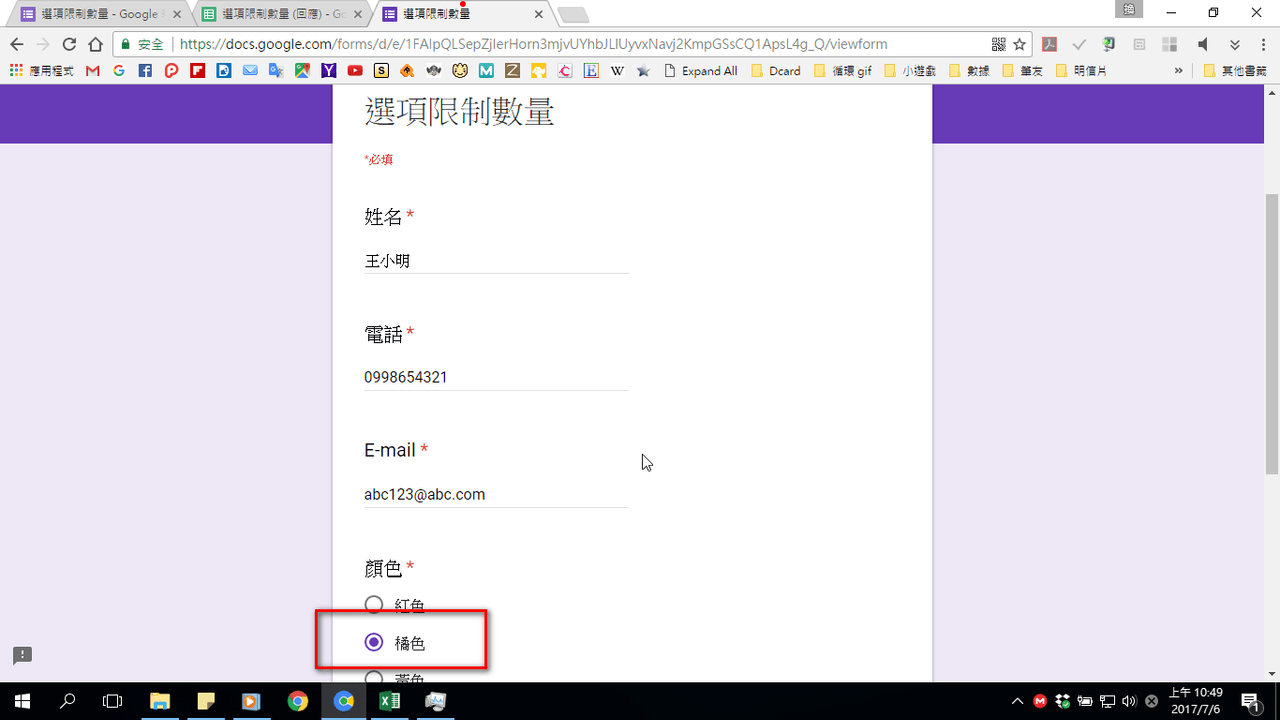The height and width of the screenshot is (720, 1280).
Task: Open the Google Translate bookmark
Action: [276, 71]
